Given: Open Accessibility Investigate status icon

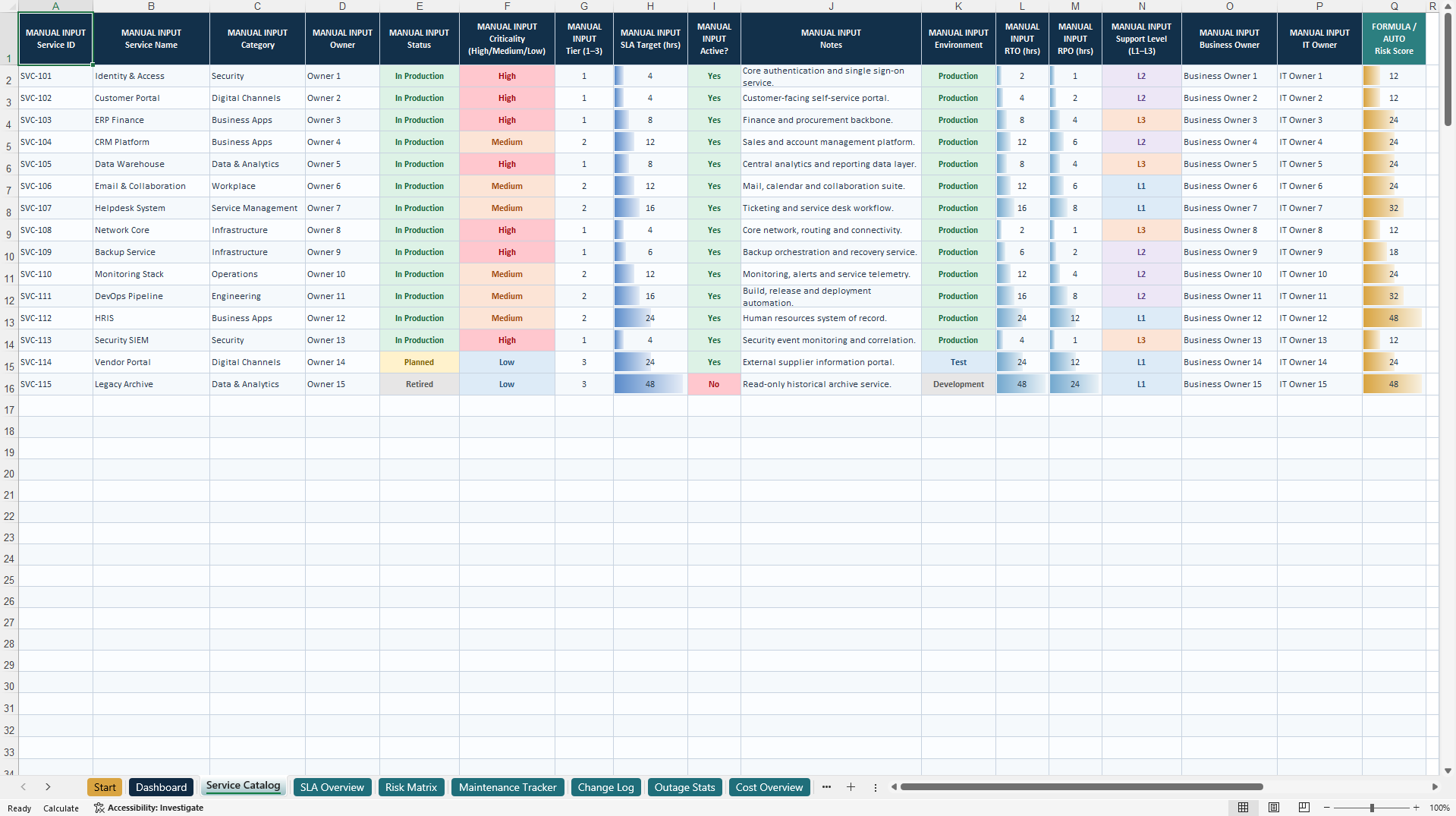Looking at the screenshot, I should click(149, 808).
